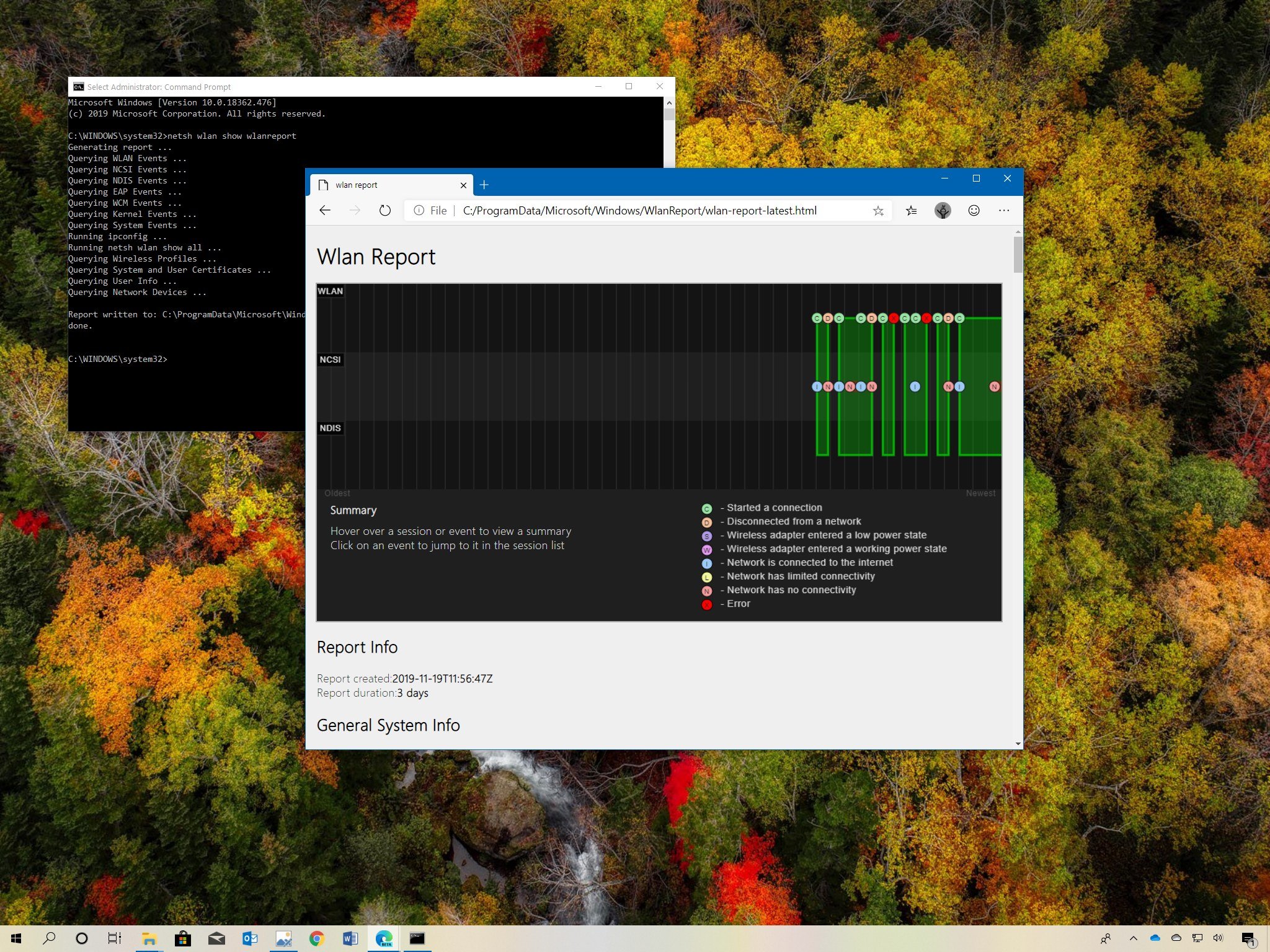
Task: Click the smiley feedback icon
Action: click(974, 211)
